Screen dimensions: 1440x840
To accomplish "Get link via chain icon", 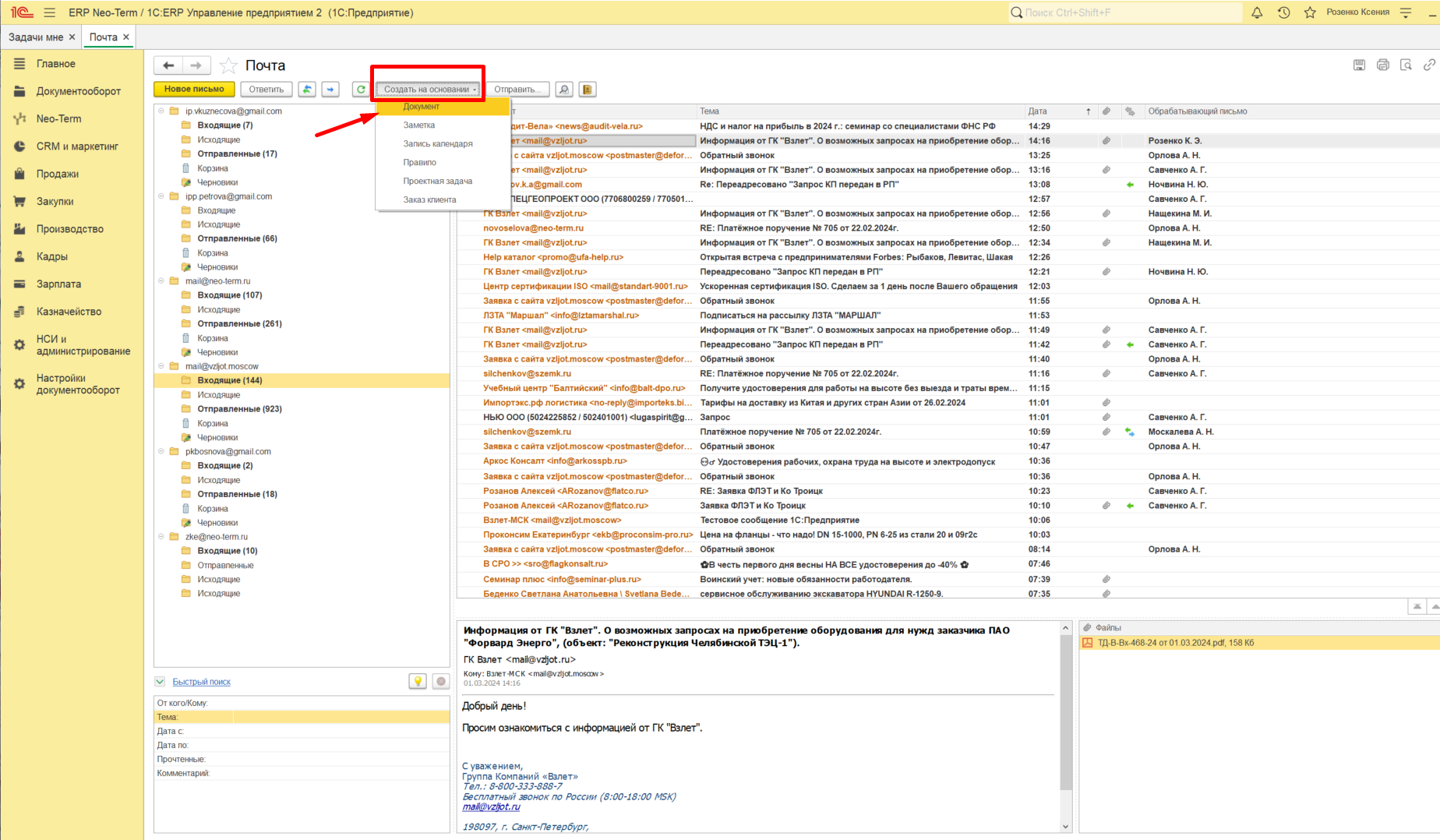I will tap(1429, 65).
